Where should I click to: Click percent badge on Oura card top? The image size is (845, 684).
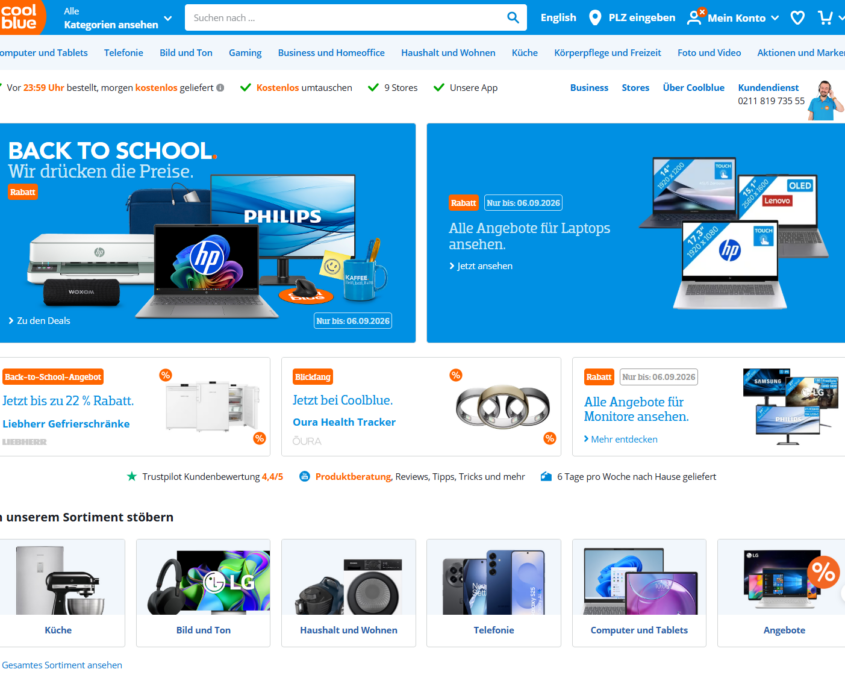tap(456, 375)
